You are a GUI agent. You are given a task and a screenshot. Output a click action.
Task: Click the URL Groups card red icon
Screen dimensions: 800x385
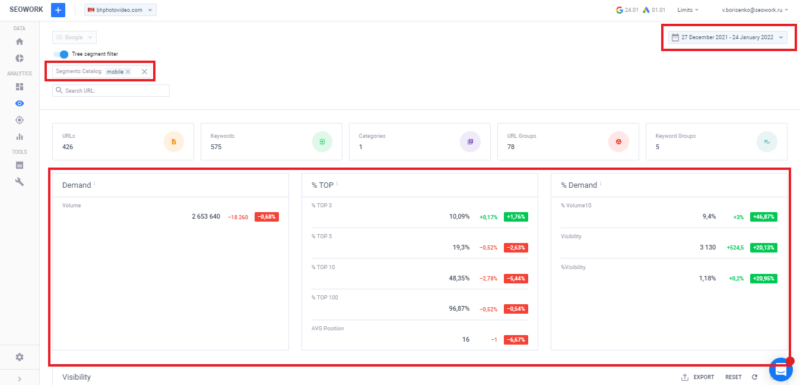[618, 142]
